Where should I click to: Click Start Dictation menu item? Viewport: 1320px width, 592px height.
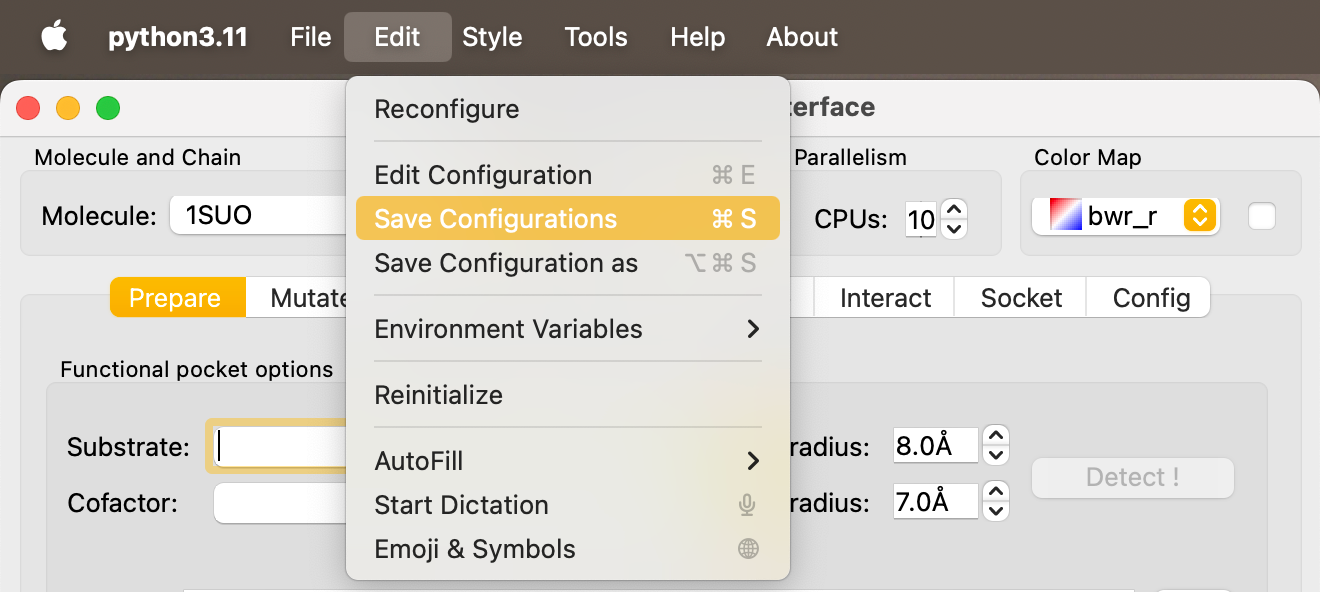[567, 505]
